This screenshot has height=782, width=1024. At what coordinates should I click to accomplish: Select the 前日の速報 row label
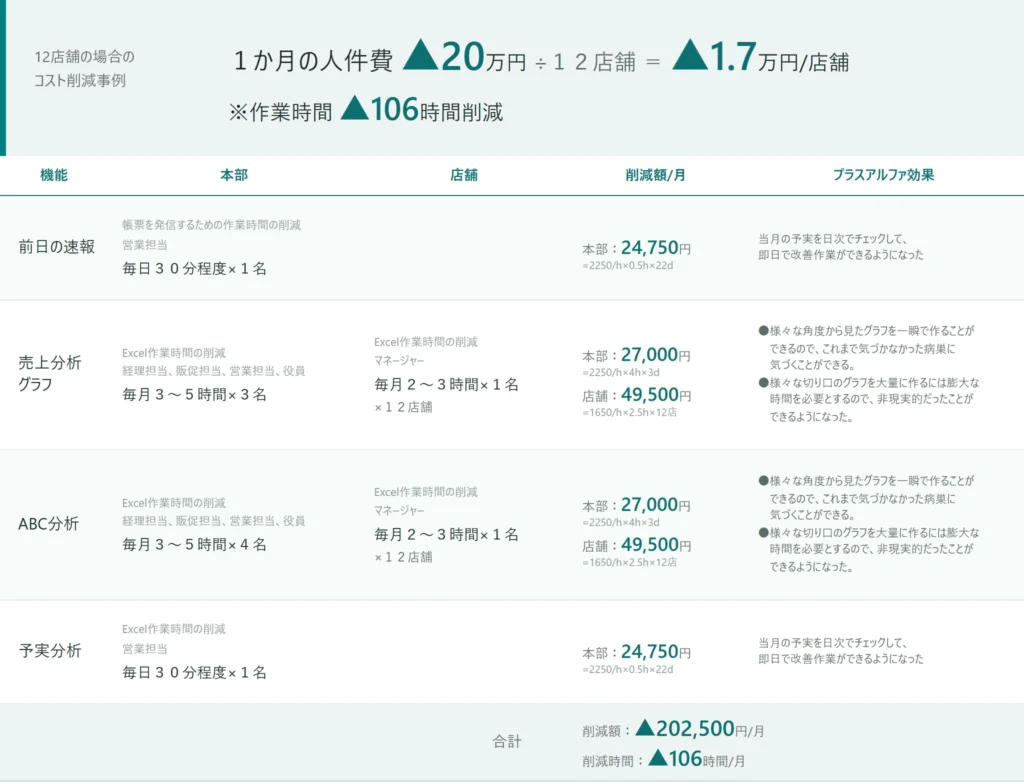(x=57, y=246)
